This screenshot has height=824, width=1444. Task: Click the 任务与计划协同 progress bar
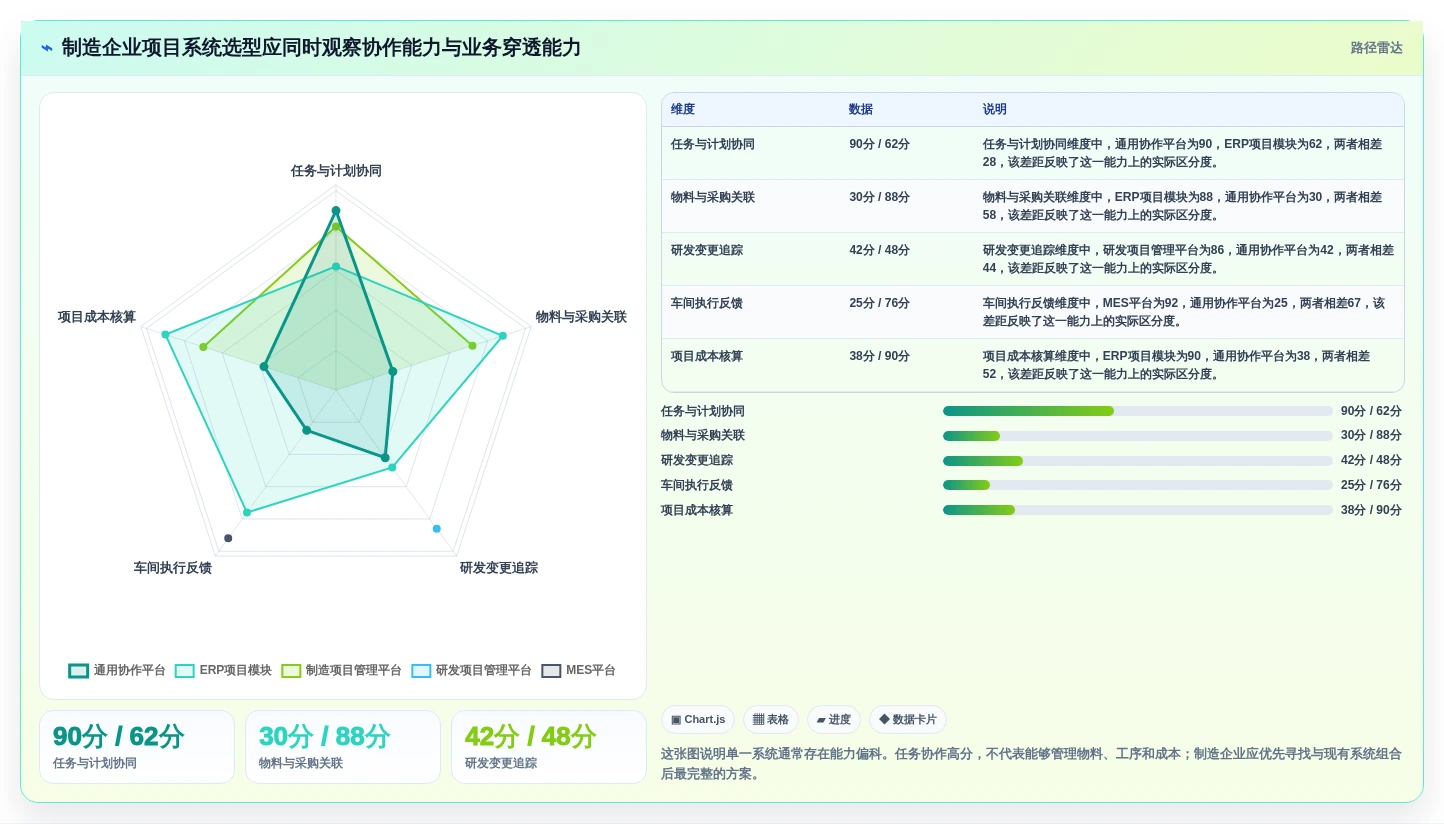(1138, 411)
